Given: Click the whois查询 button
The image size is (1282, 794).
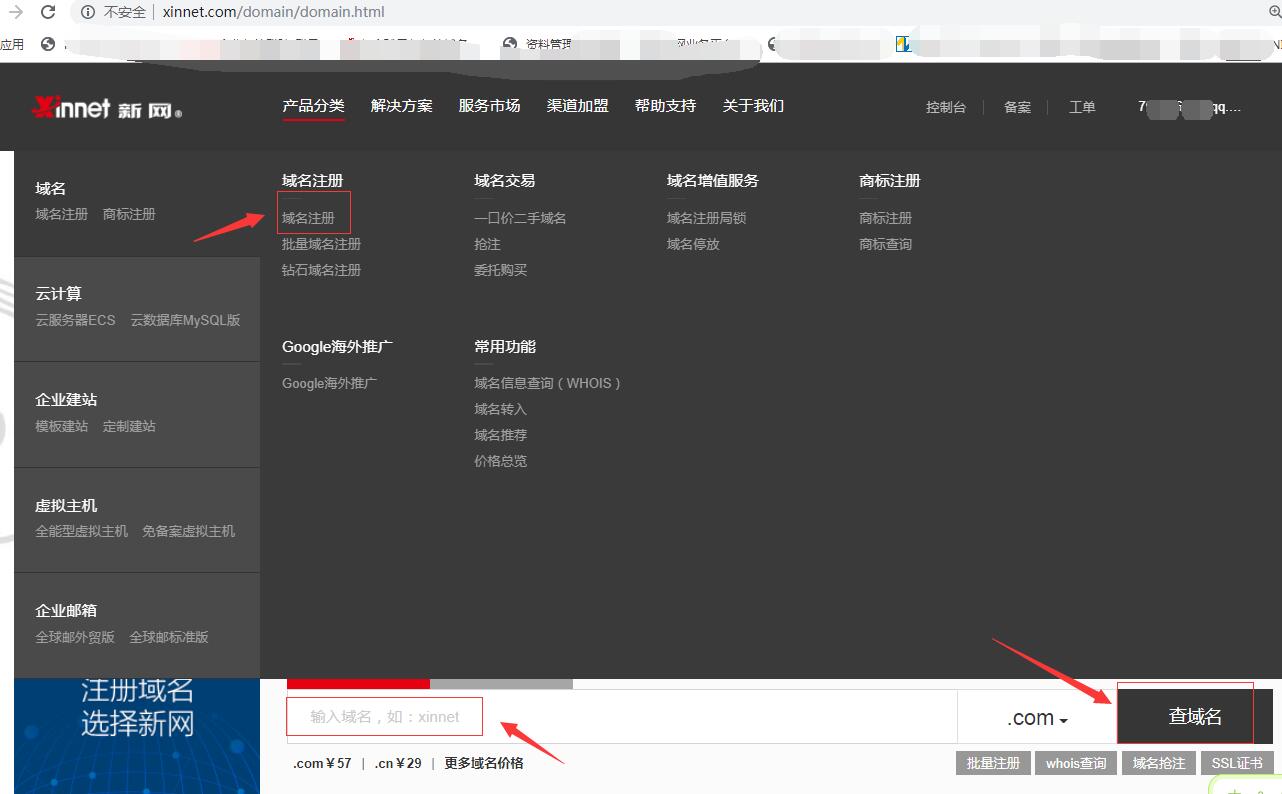Looking at the screenshot, I should 1076,763.
